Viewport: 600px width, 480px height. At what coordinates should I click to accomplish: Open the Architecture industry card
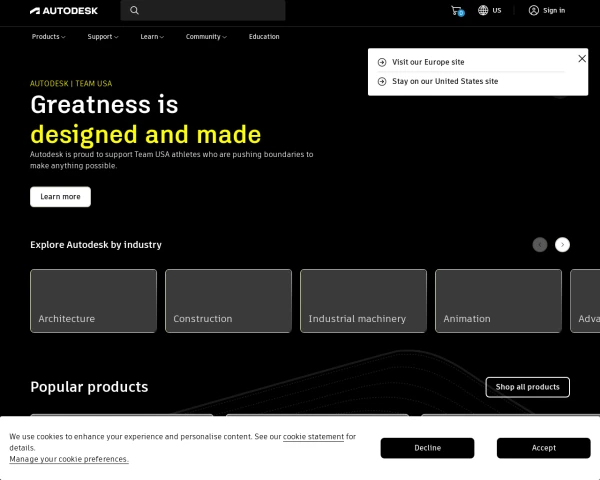coord(93,301)
